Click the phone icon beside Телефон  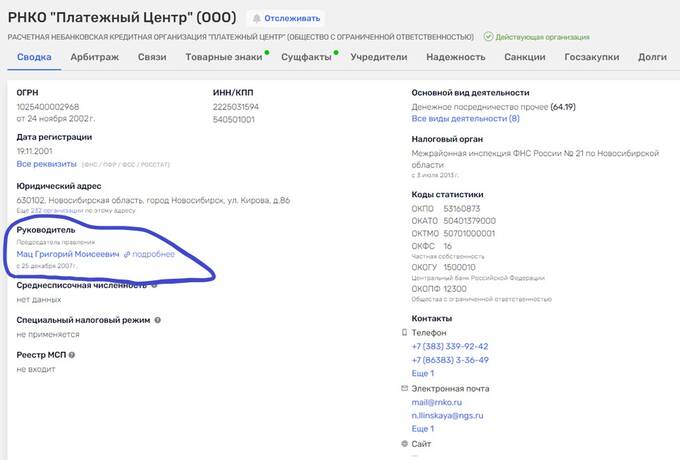[404, 332]
